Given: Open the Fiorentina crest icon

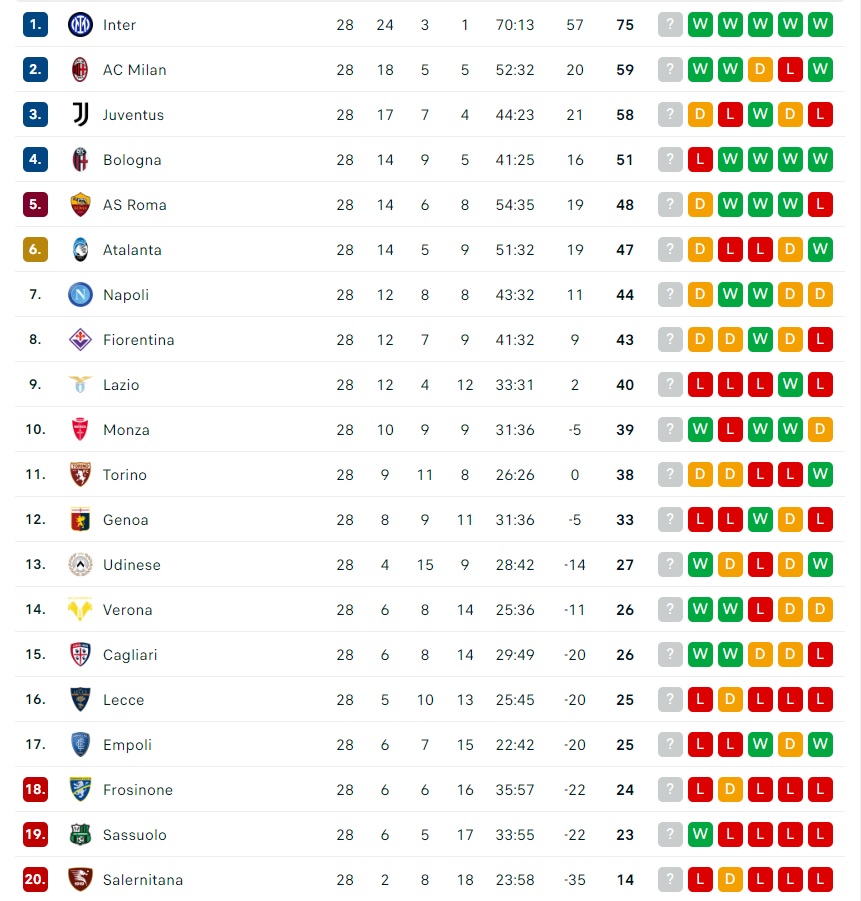Looking at the screenshot, I should (80, 339).
